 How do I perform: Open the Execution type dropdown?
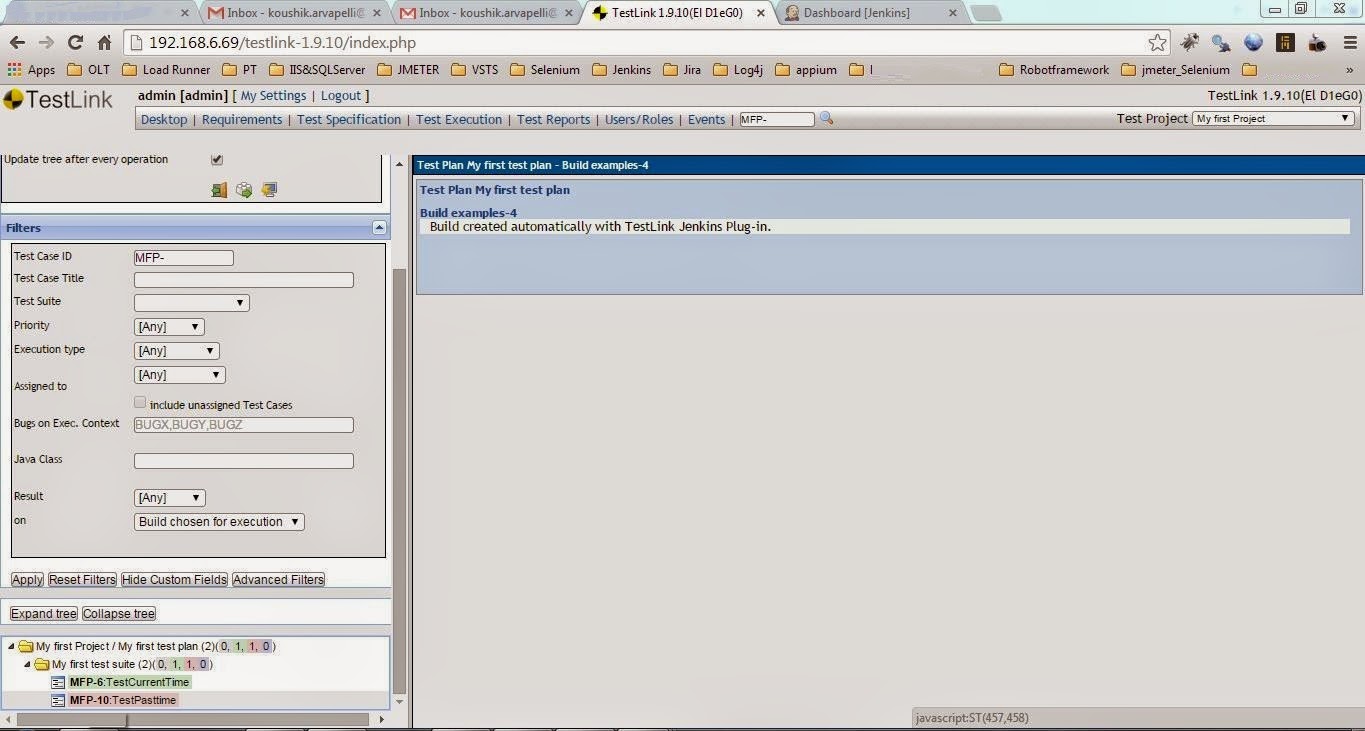click(x=176, y=351)
